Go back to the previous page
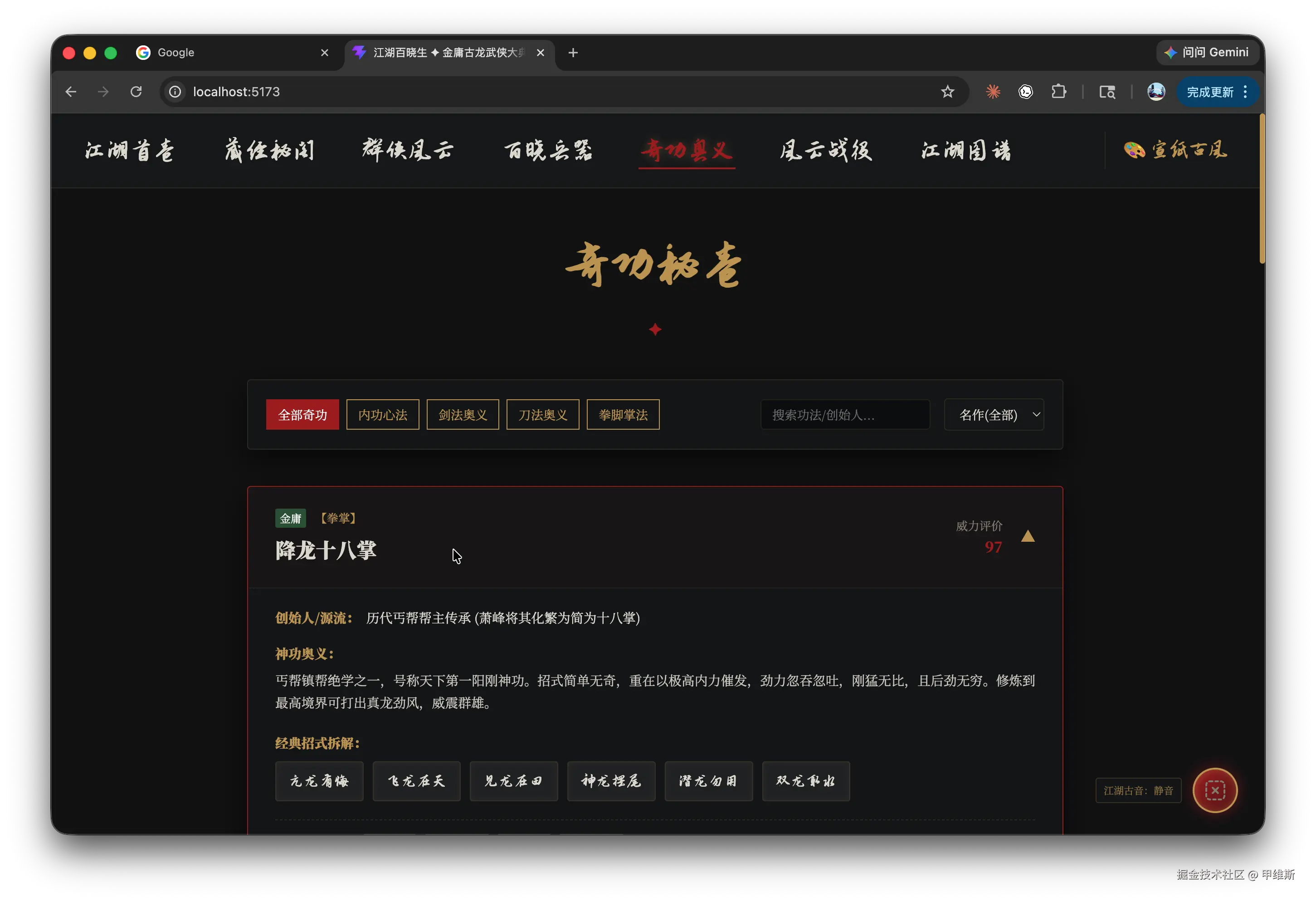Screen dimensions: 1316x902 [x=71, y=92]
